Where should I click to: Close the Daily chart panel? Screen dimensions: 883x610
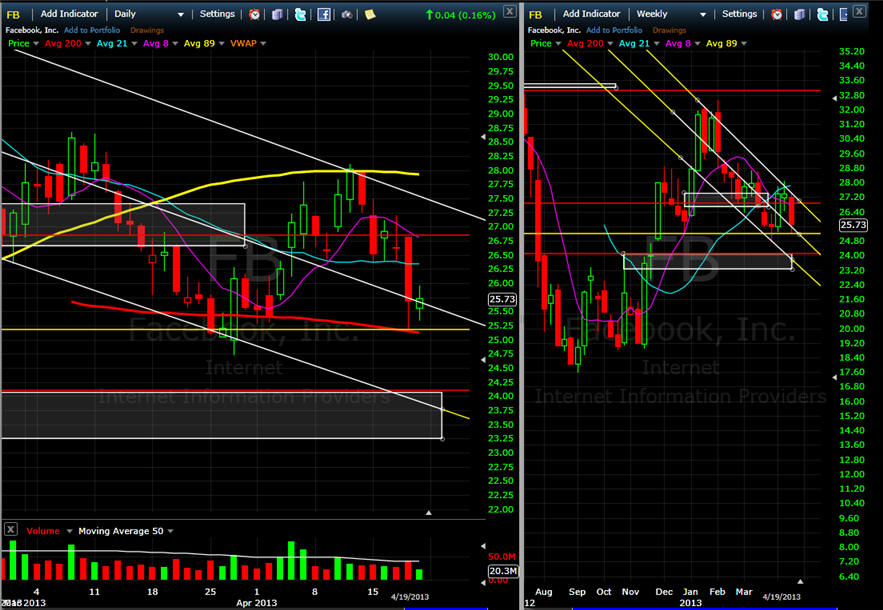point(509,11)
